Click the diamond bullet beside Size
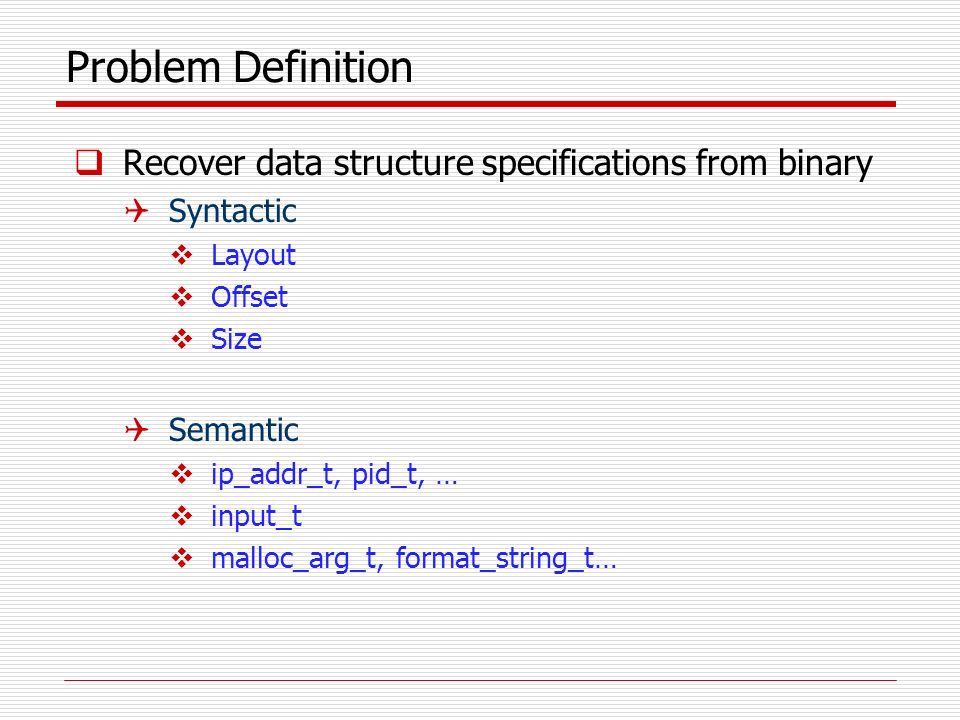960x720 pixels. (182, 339)
